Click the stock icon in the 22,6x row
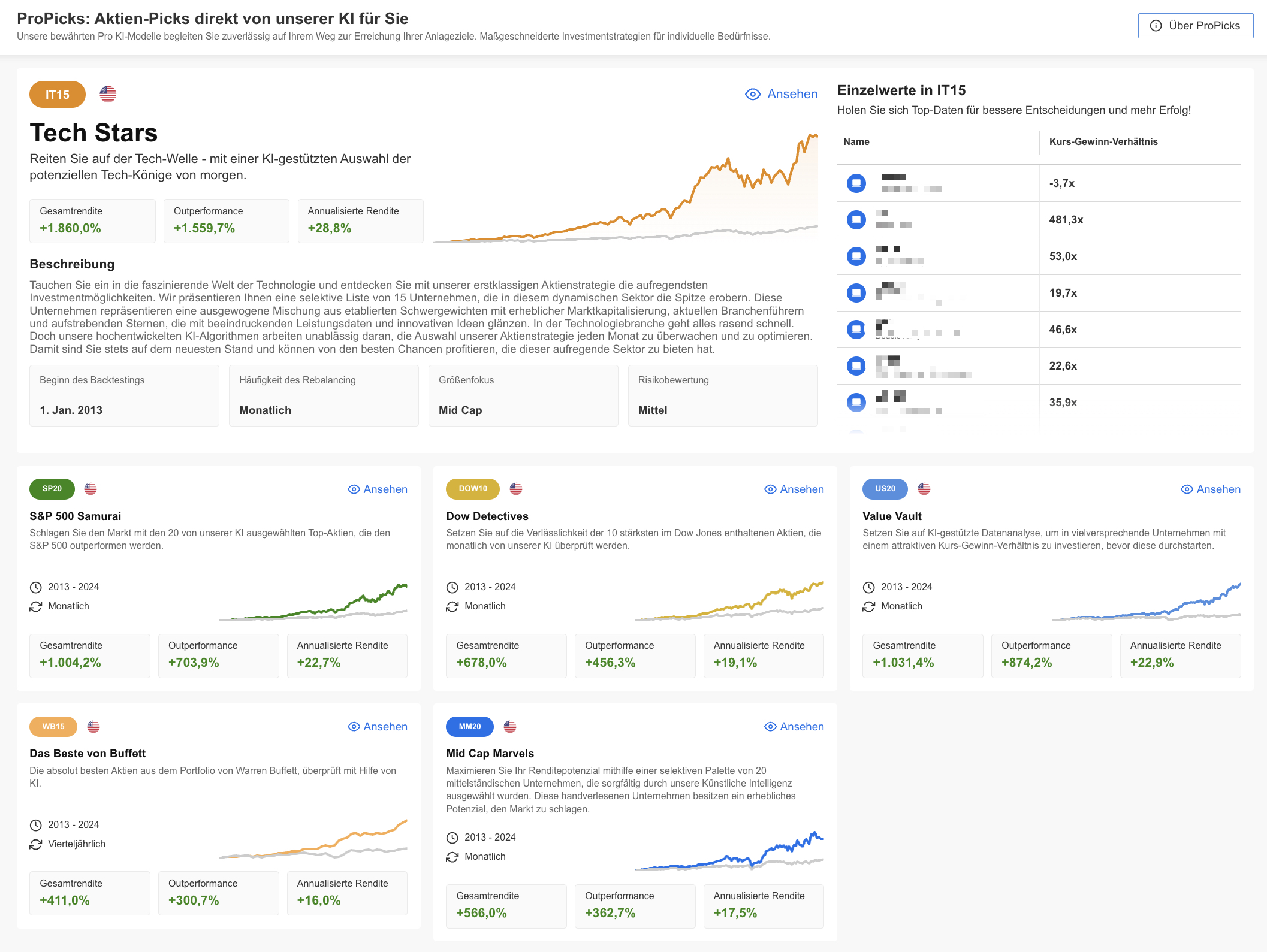This screenshot has height=952, width=1267. point(856,366)
